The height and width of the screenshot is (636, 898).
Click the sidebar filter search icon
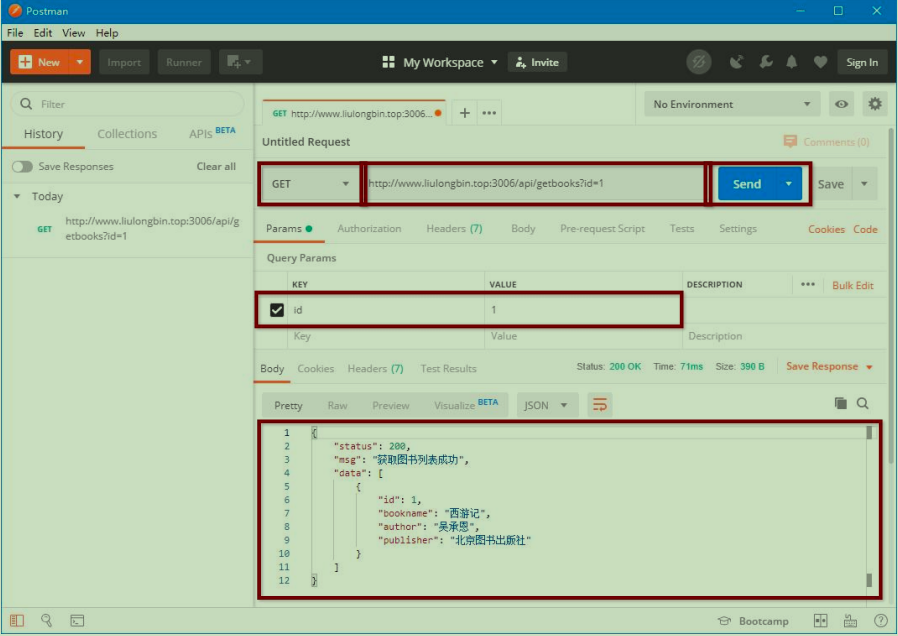click(26, 104)
